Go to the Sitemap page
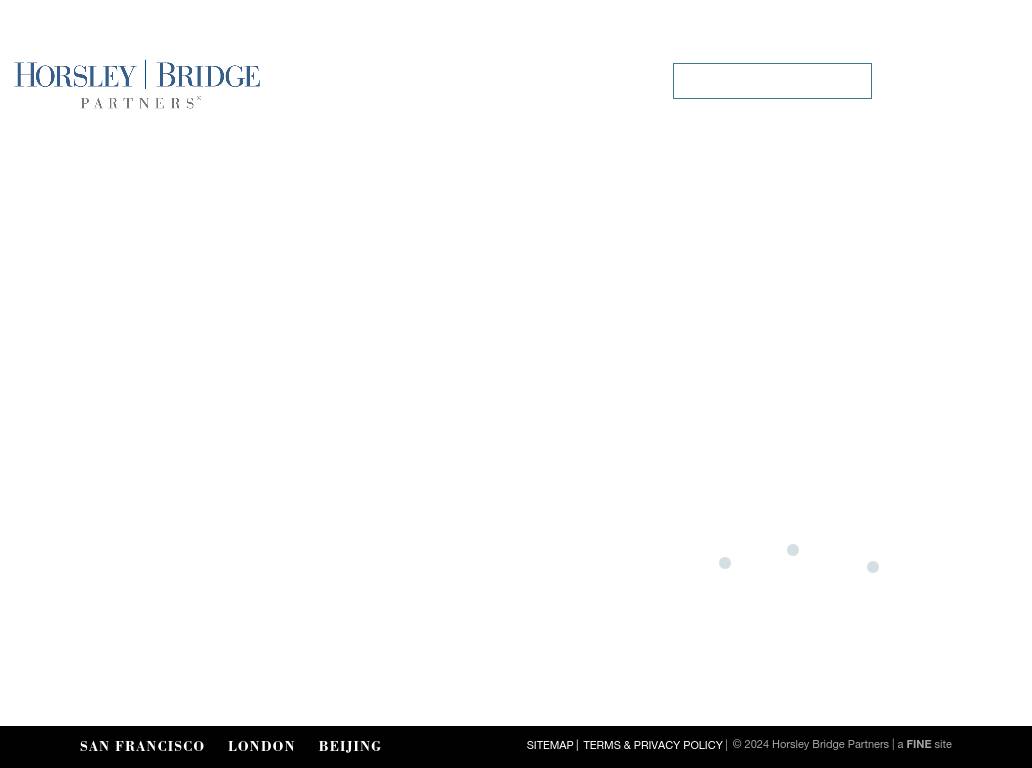The image size is (1032, 768). point(550,746)
